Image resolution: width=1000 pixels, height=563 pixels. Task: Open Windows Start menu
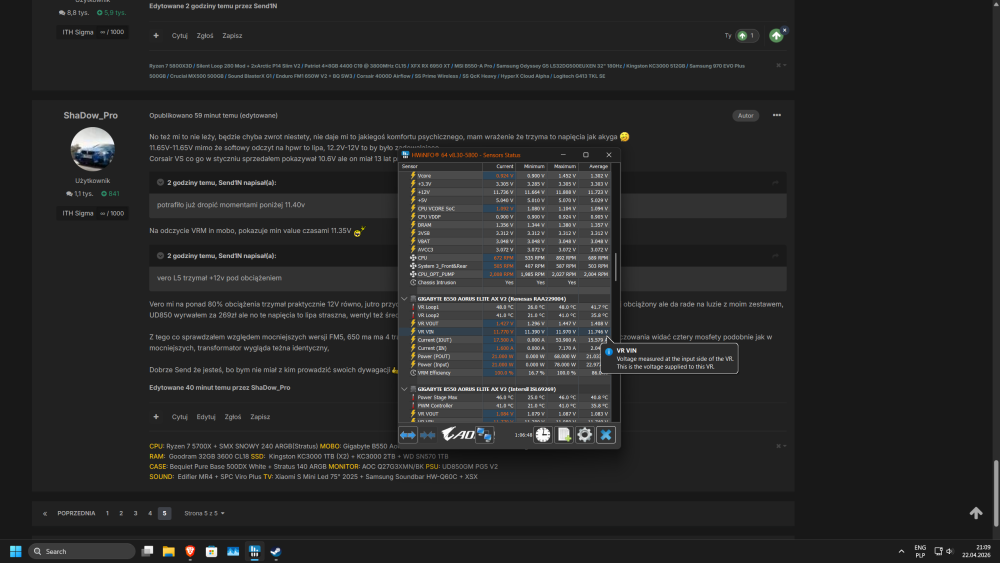[x=16, y=552]
